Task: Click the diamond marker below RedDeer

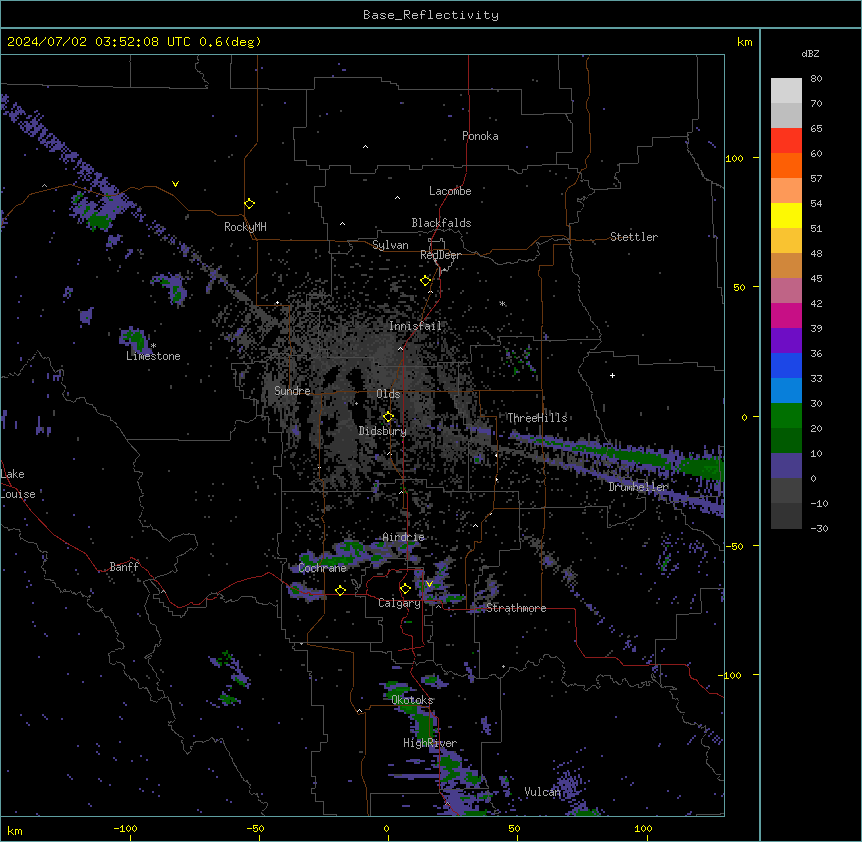Action: pos(426,281)
